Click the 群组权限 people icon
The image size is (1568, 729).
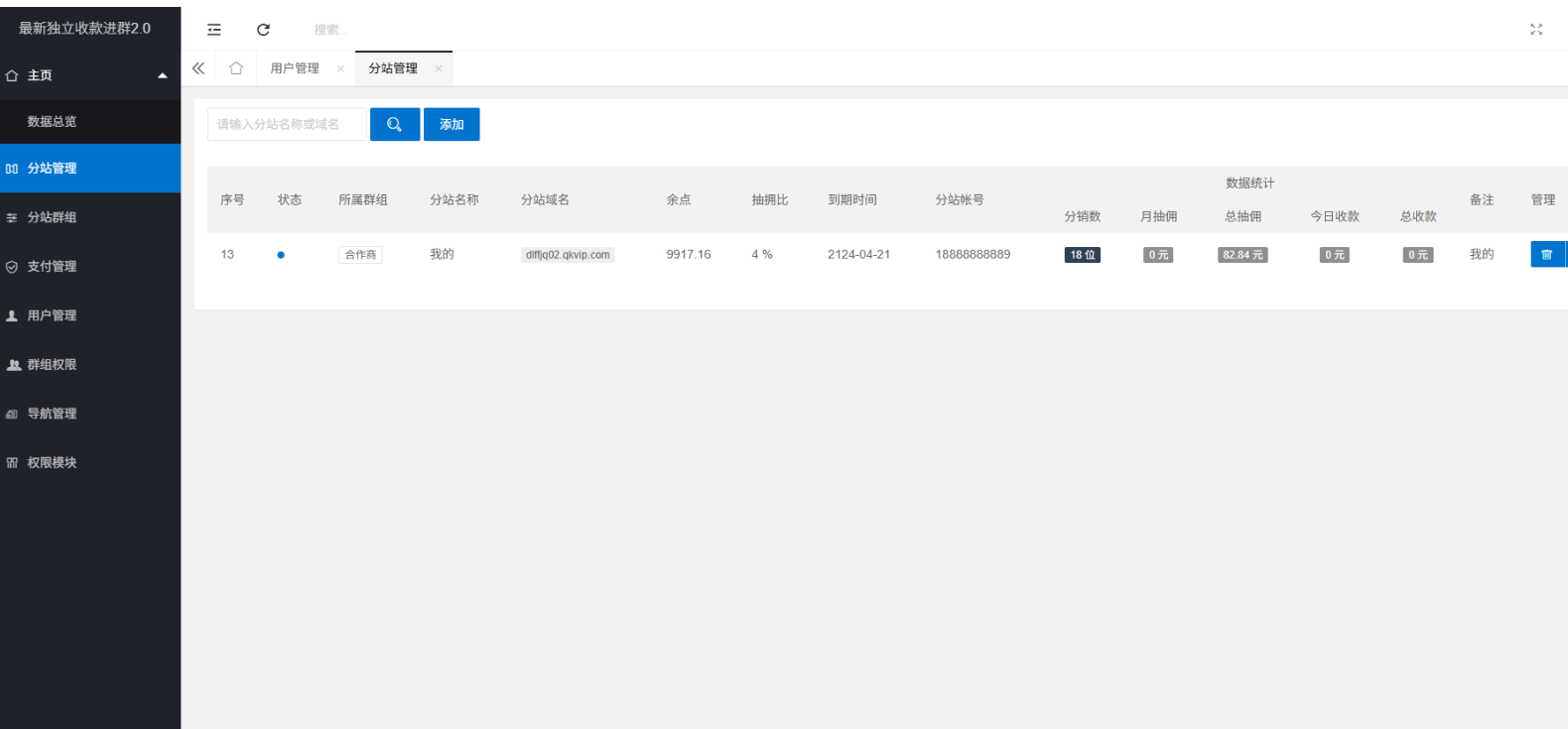click(13, 364)
